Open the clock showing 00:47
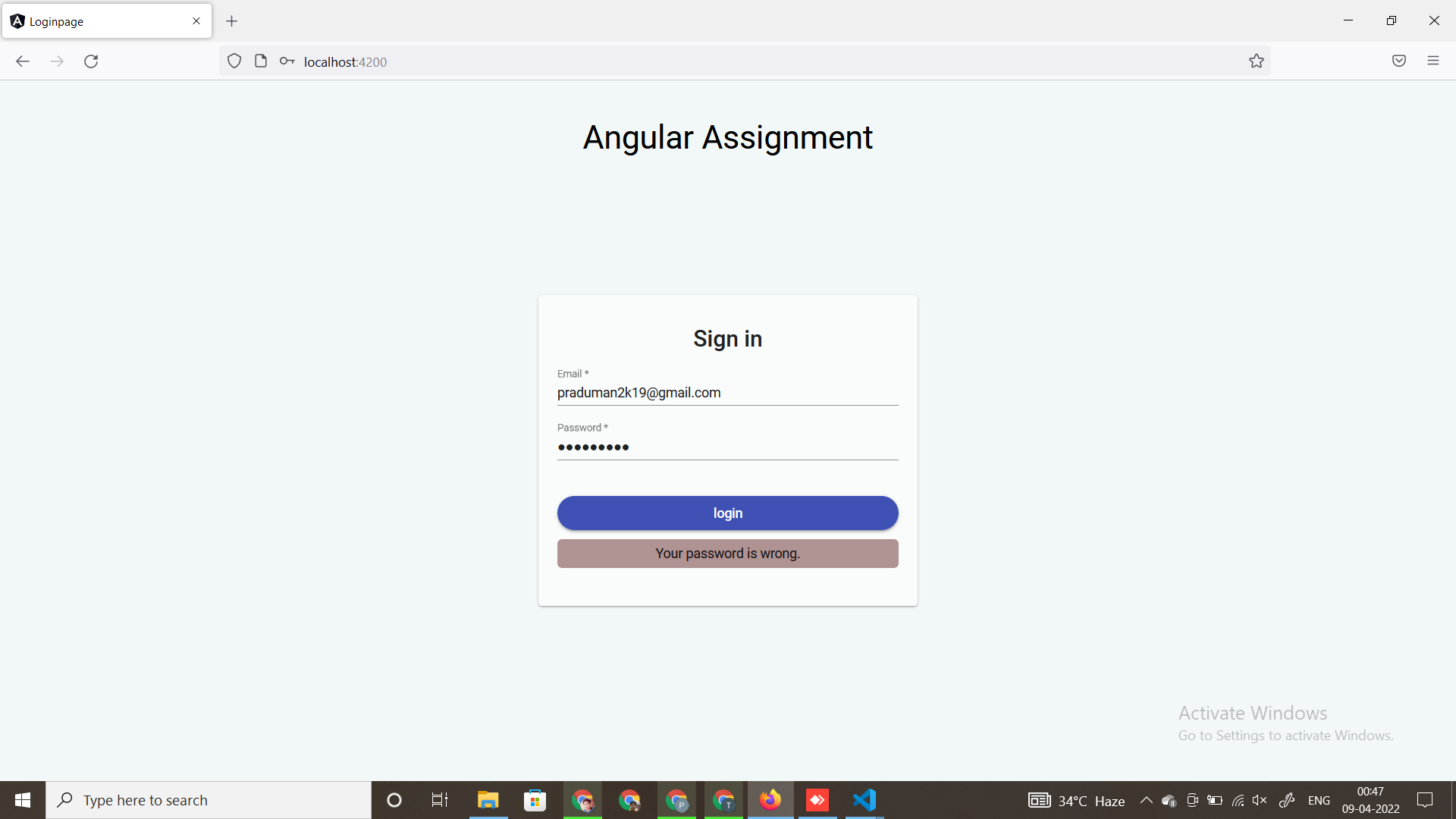The height and width of the screenshot is (819, 1456). pyautogui.click(x=1371, y=800)
